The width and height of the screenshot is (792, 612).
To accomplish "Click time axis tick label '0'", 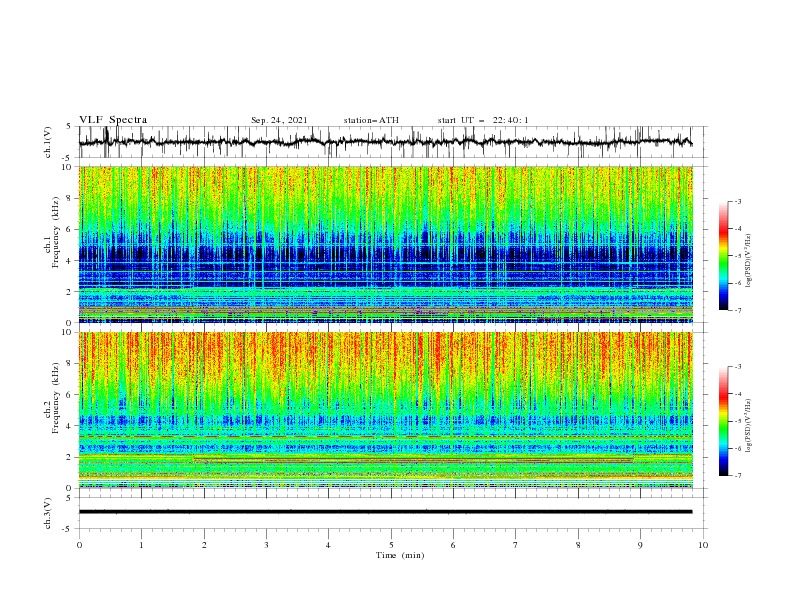I will [x=79, y=545].
